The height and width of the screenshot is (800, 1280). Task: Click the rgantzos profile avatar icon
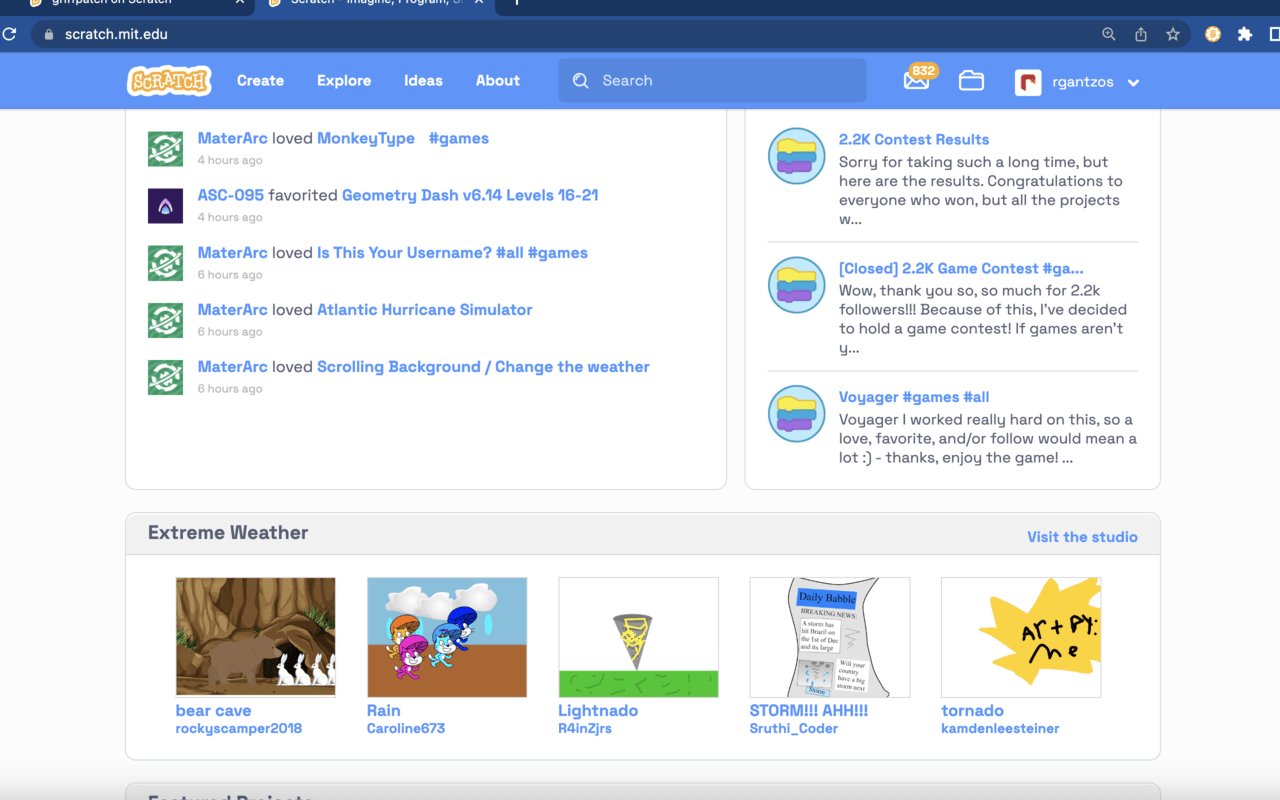[x=1027, y=81]
